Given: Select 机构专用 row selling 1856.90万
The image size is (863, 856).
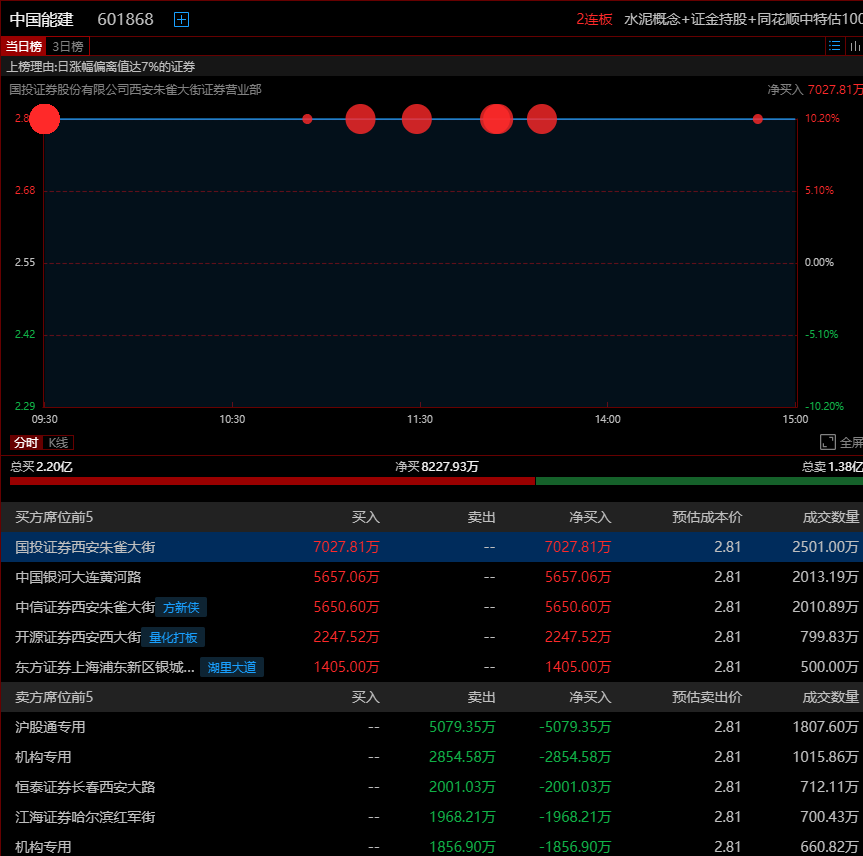Looking at the screenshot, I should 432,847.
